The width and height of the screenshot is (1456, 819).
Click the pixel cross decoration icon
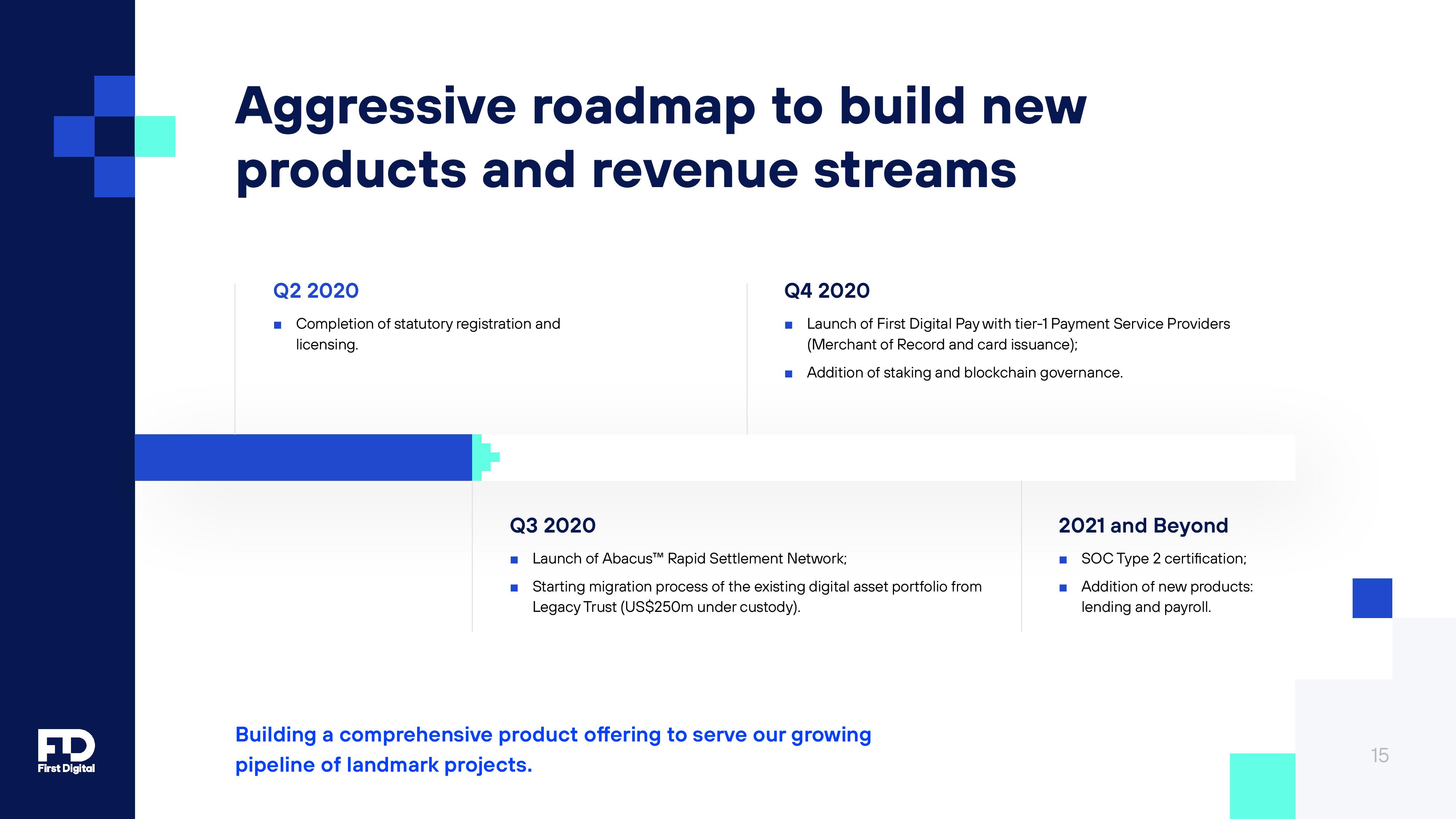click(114, 136)
